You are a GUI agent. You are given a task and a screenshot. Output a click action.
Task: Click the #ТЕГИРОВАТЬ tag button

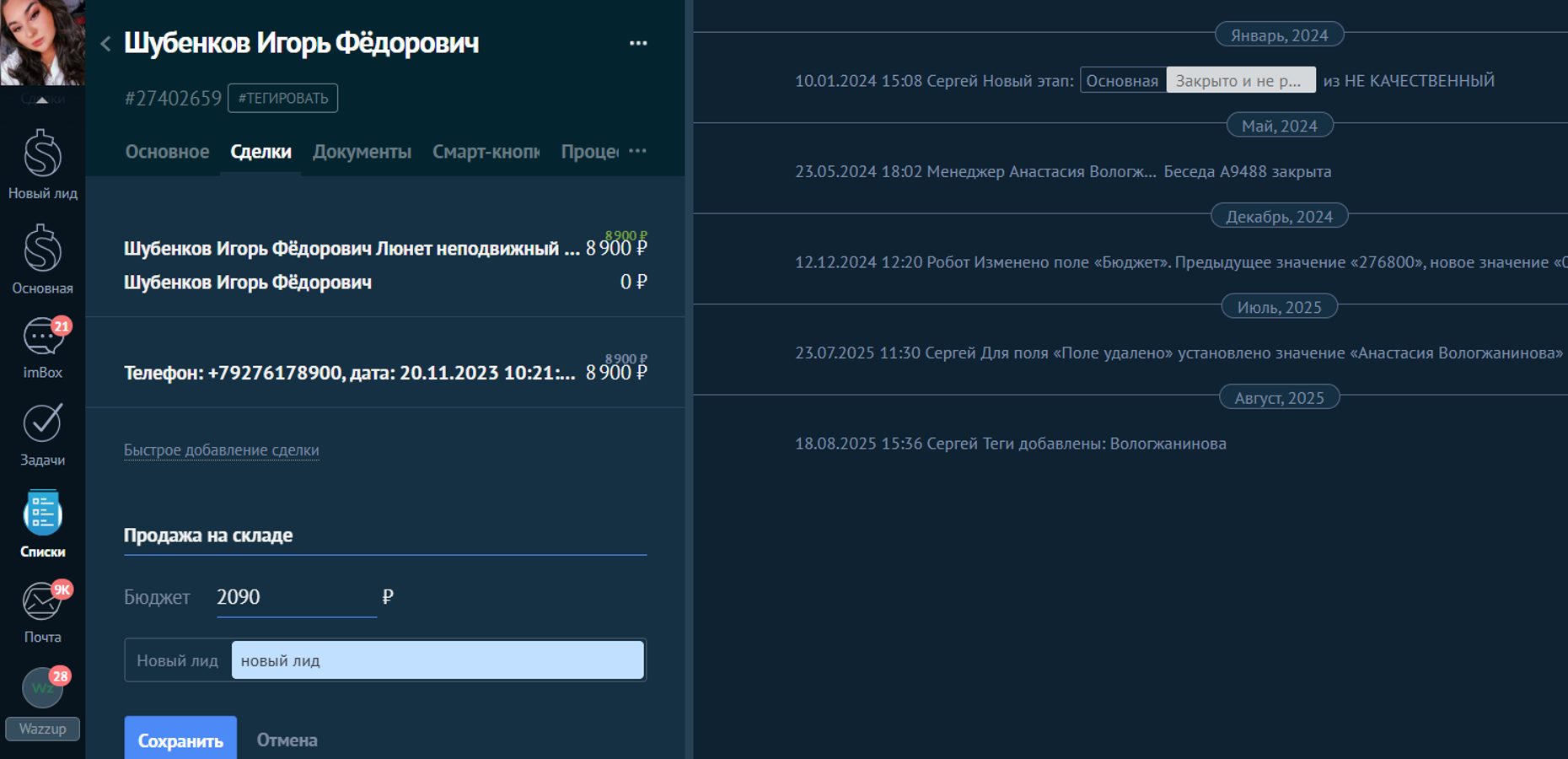(282, 98)
